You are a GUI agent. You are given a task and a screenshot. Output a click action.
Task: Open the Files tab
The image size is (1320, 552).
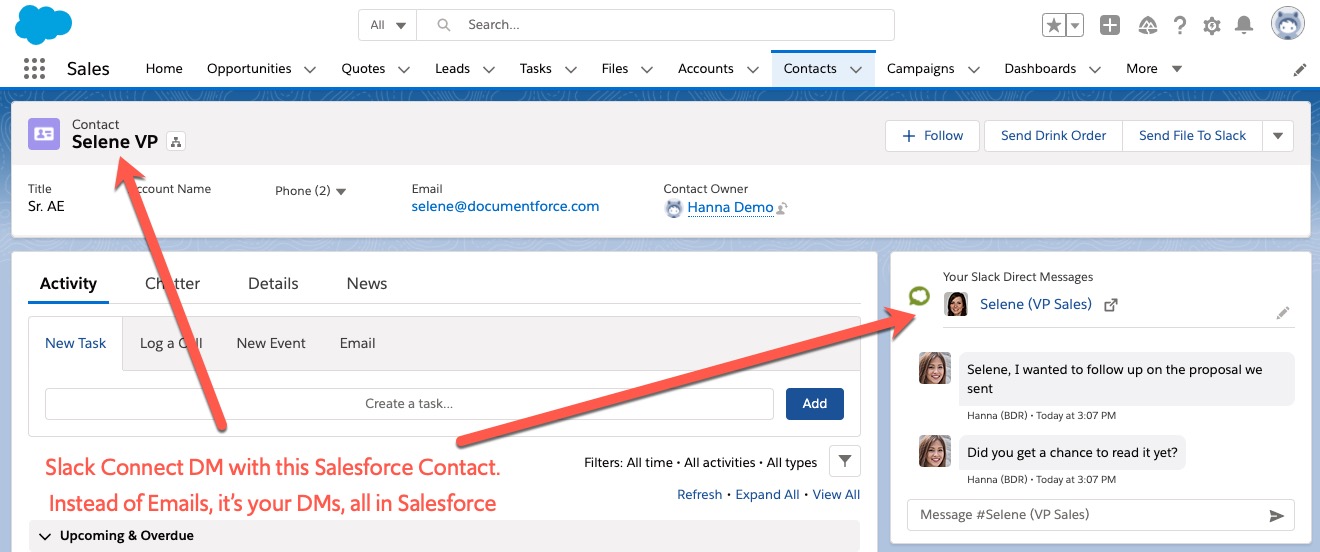tap(615, 69)
